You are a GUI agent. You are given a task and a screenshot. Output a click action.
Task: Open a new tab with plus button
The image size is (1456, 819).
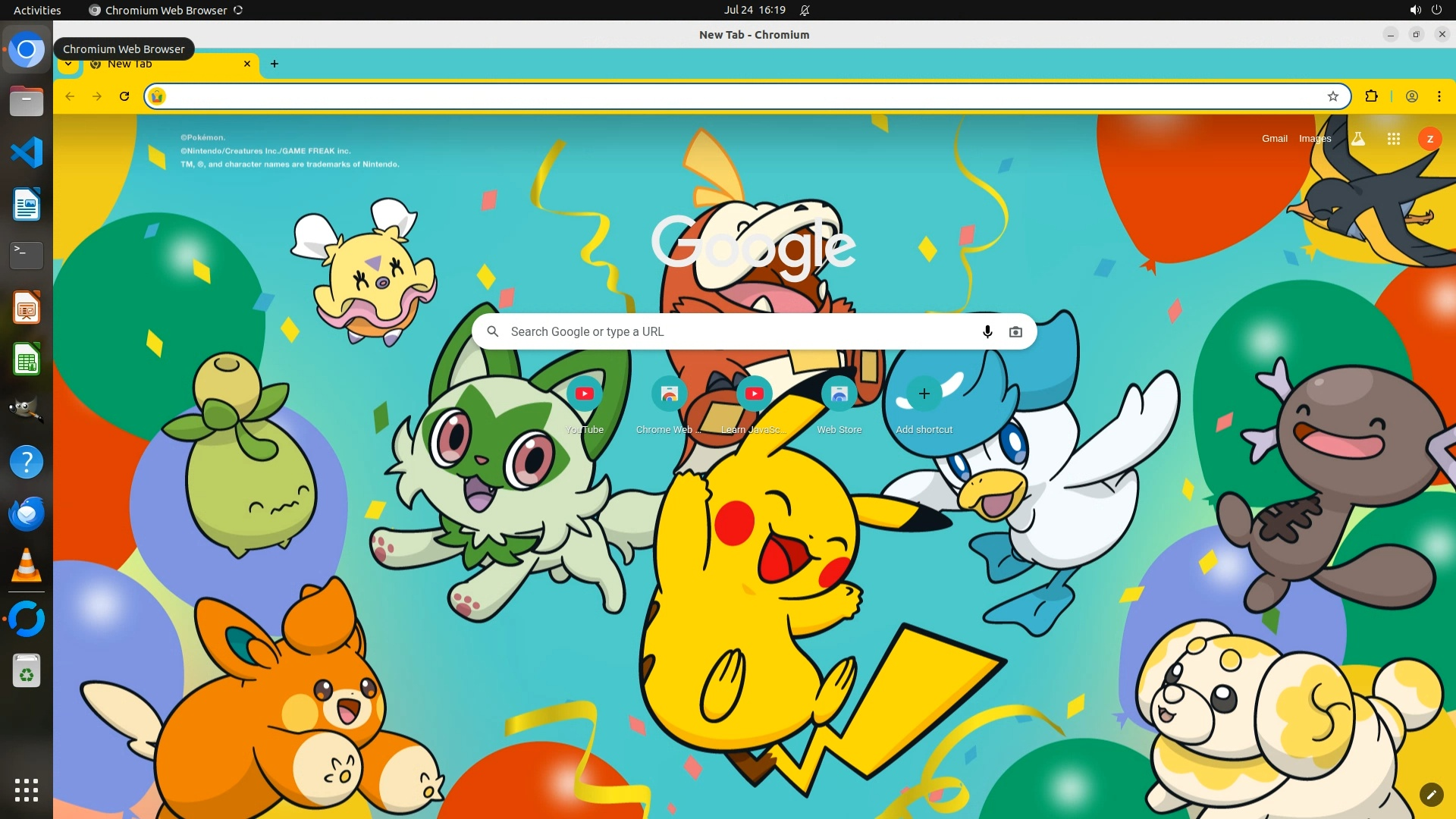[x=275, y=64]
